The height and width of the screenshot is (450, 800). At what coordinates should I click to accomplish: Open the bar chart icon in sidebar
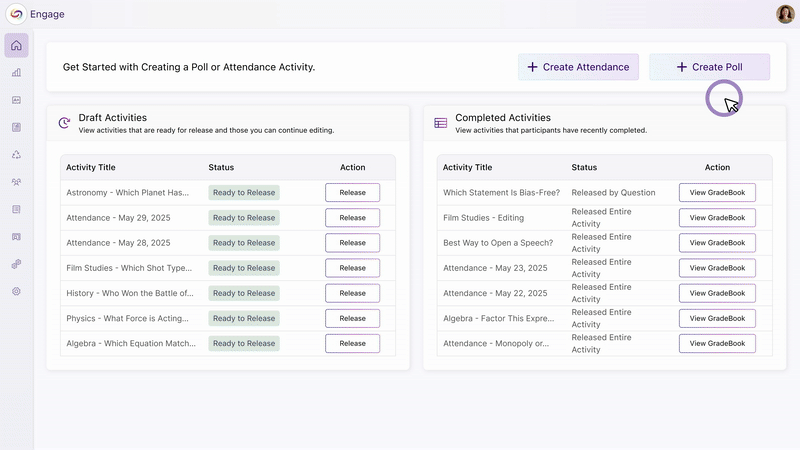coord(16,73)
